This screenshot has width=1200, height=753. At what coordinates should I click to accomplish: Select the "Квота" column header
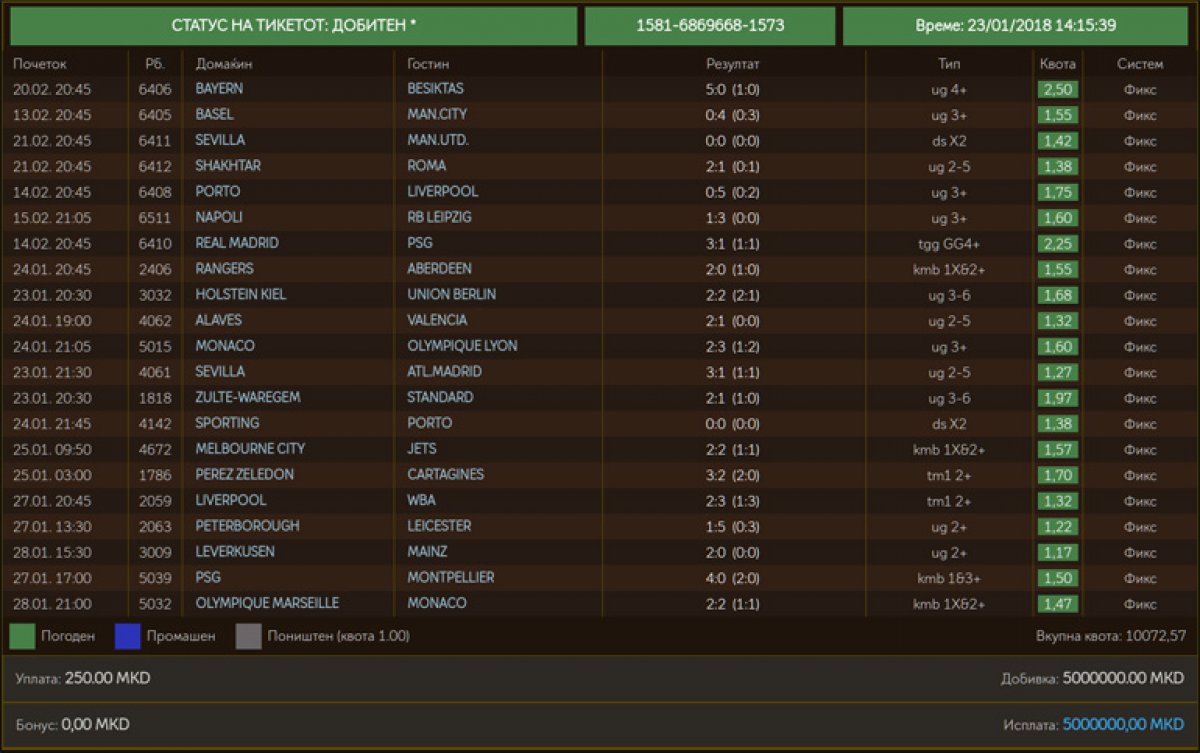click(1058, 63)
